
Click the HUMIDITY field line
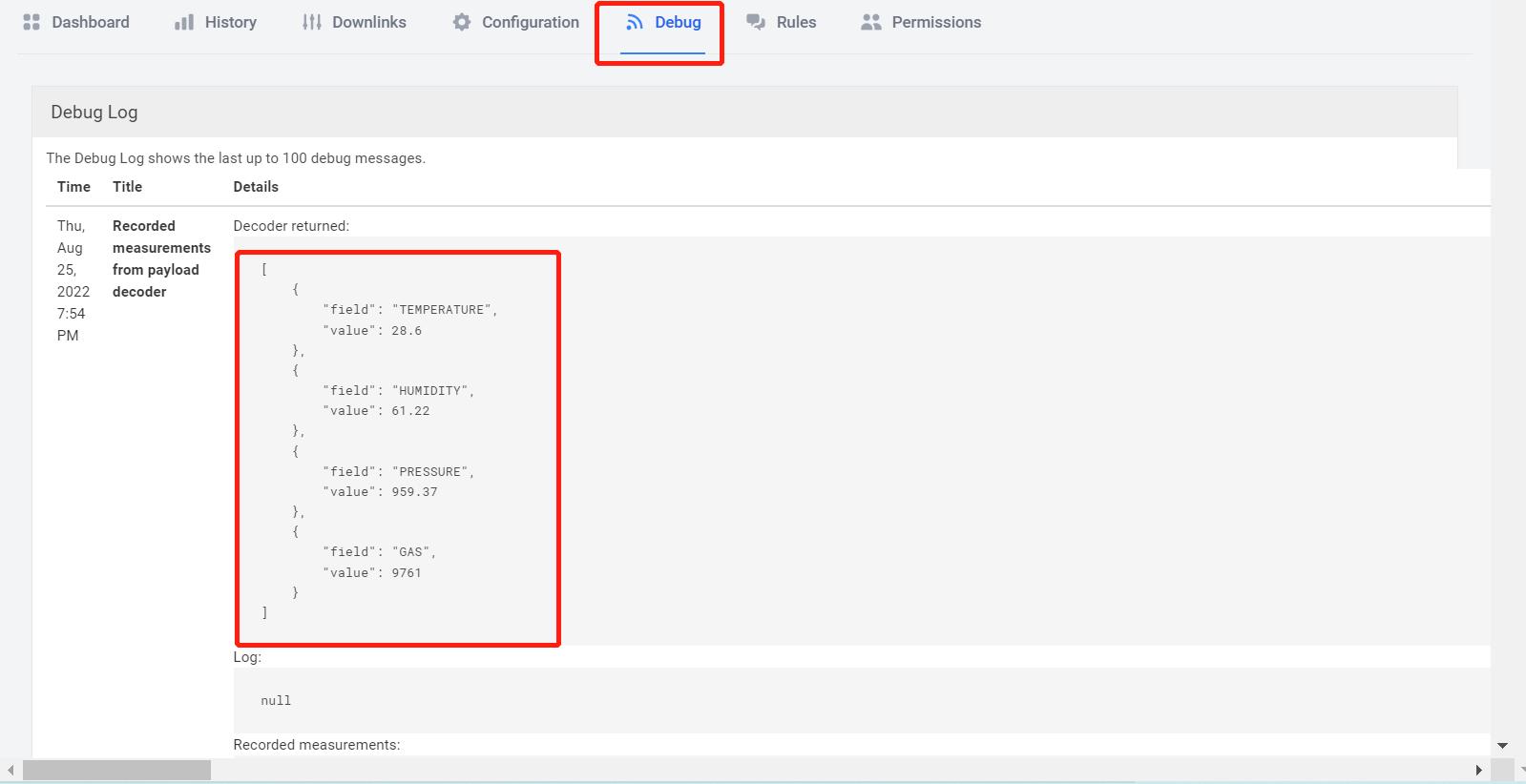coord(399,391)
